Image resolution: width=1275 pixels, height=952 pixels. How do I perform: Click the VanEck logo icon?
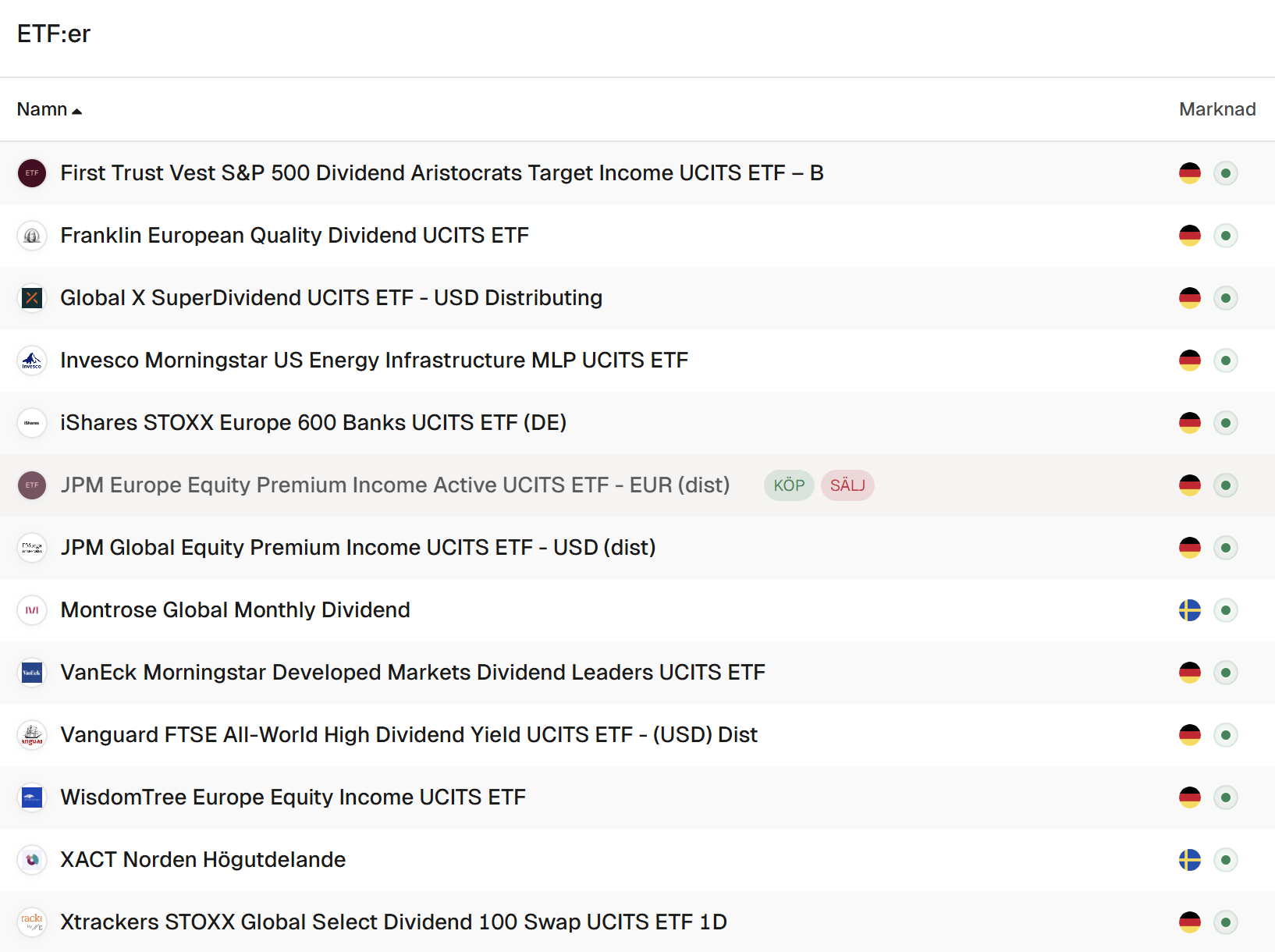point(32,673)
